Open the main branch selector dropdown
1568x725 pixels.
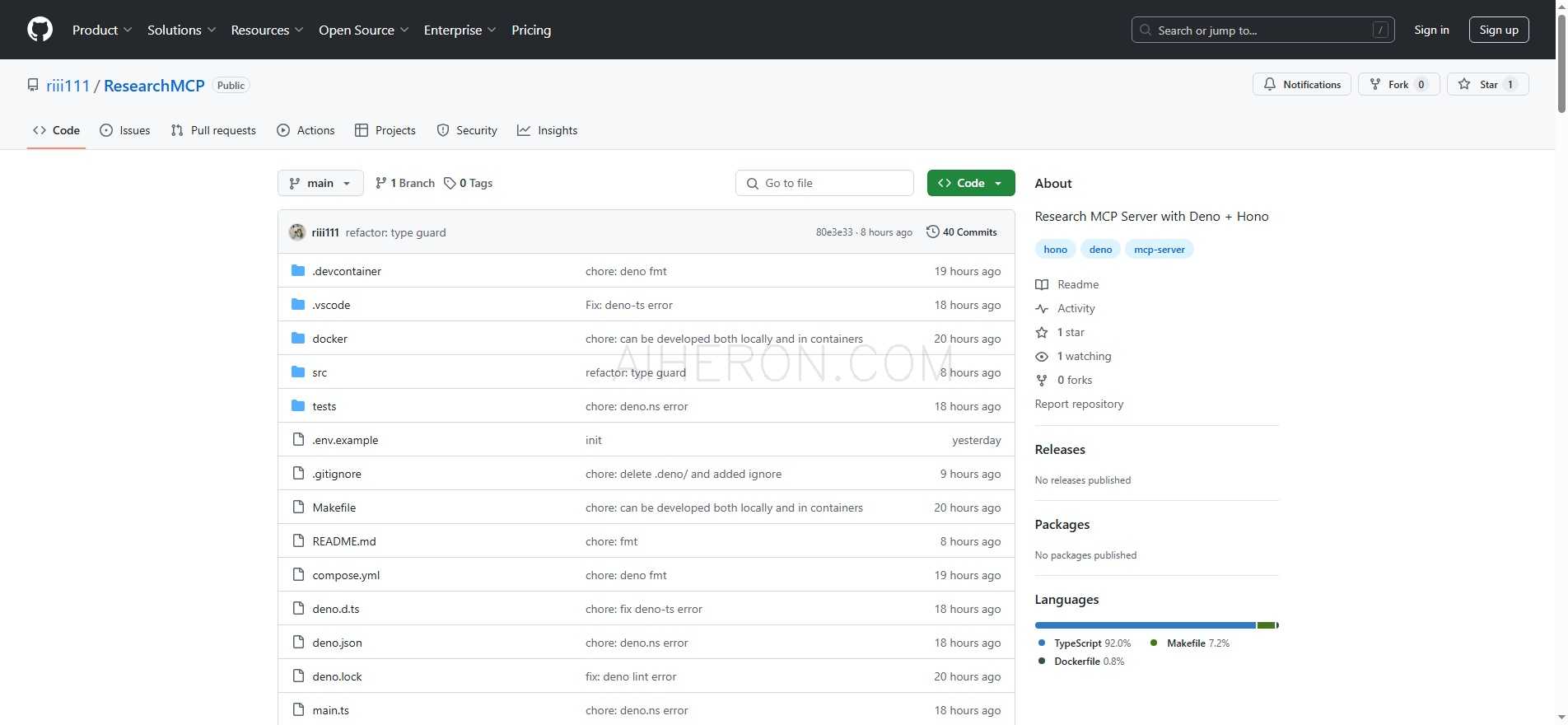(x=320, y=183)
